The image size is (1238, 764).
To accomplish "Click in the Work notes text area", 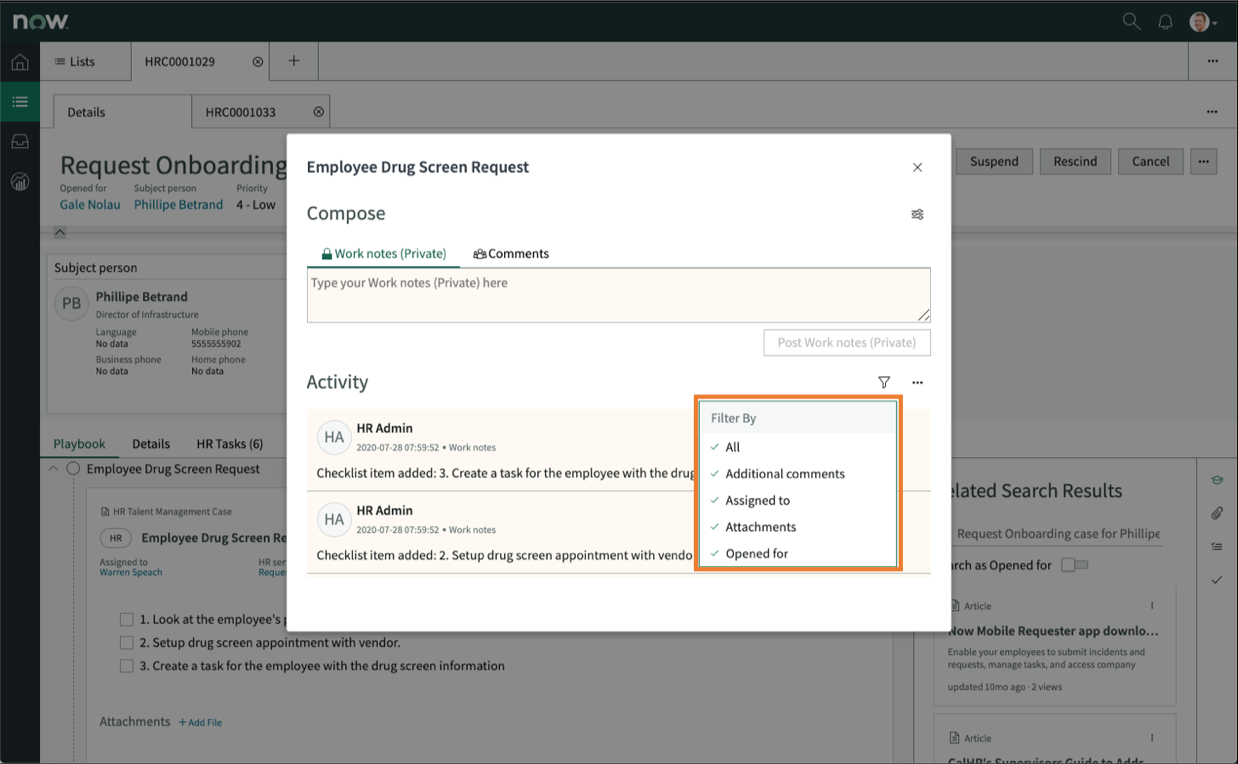I will coord(618,295).
